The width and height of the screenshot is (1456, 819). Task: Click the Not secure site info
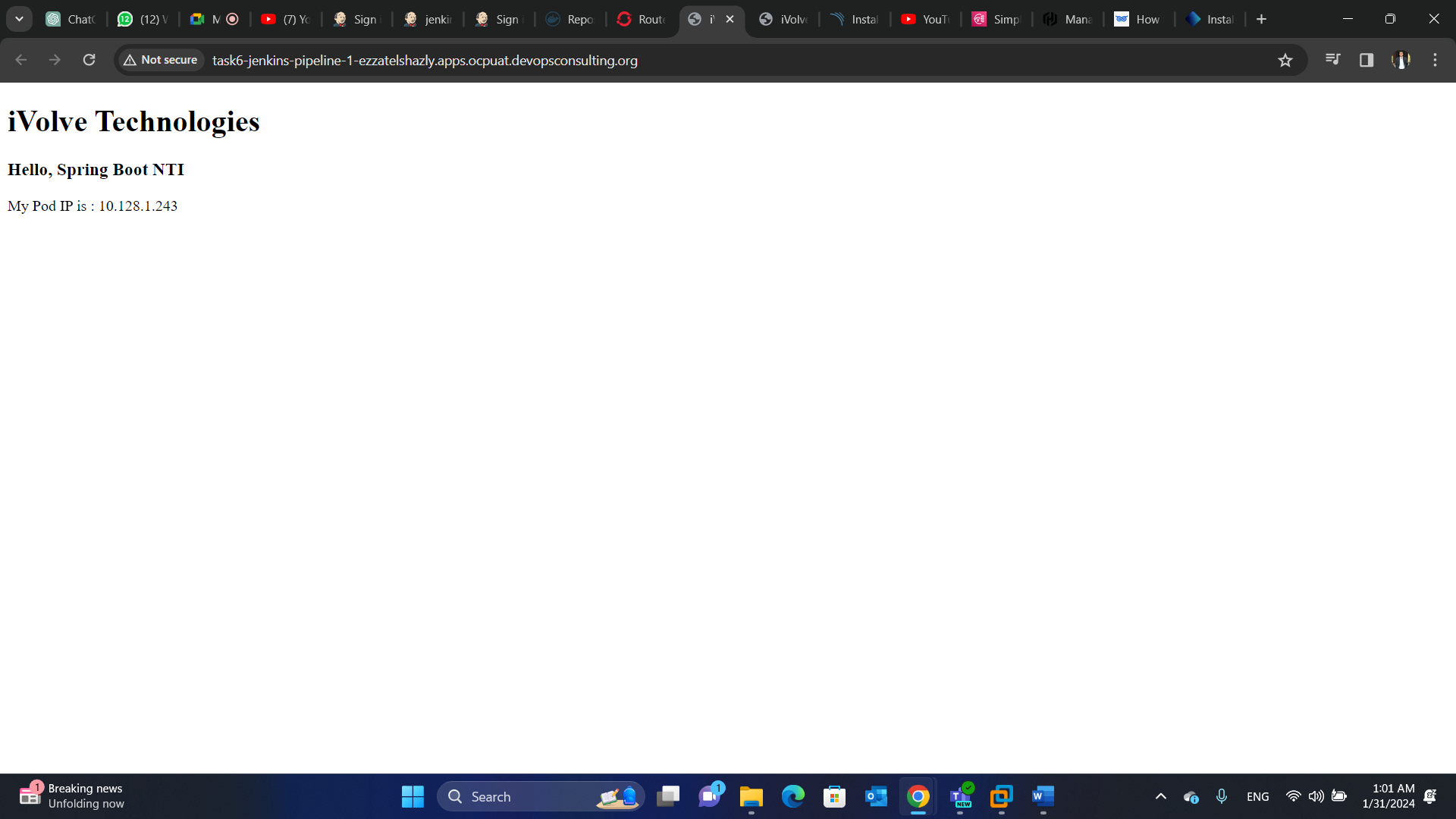pos(161,60)
